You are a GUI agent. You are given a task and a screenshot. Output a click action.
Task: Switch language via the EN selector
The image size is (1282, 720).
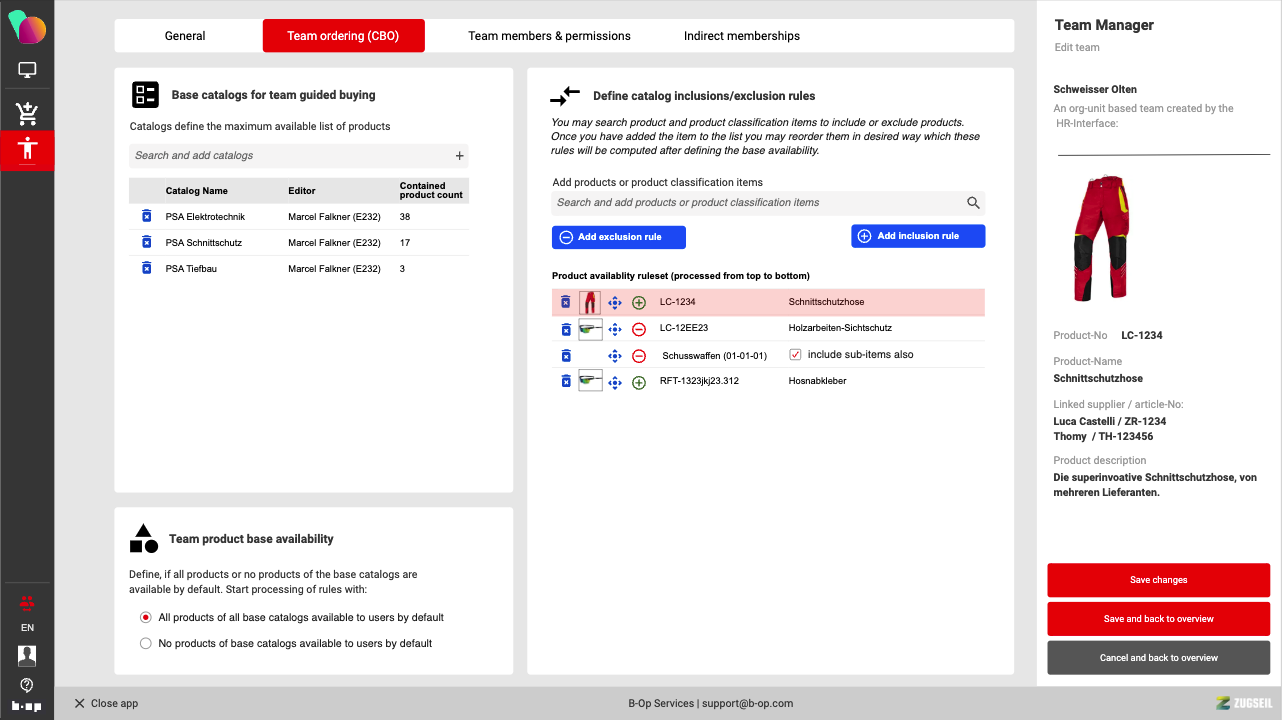coord(27,628)
